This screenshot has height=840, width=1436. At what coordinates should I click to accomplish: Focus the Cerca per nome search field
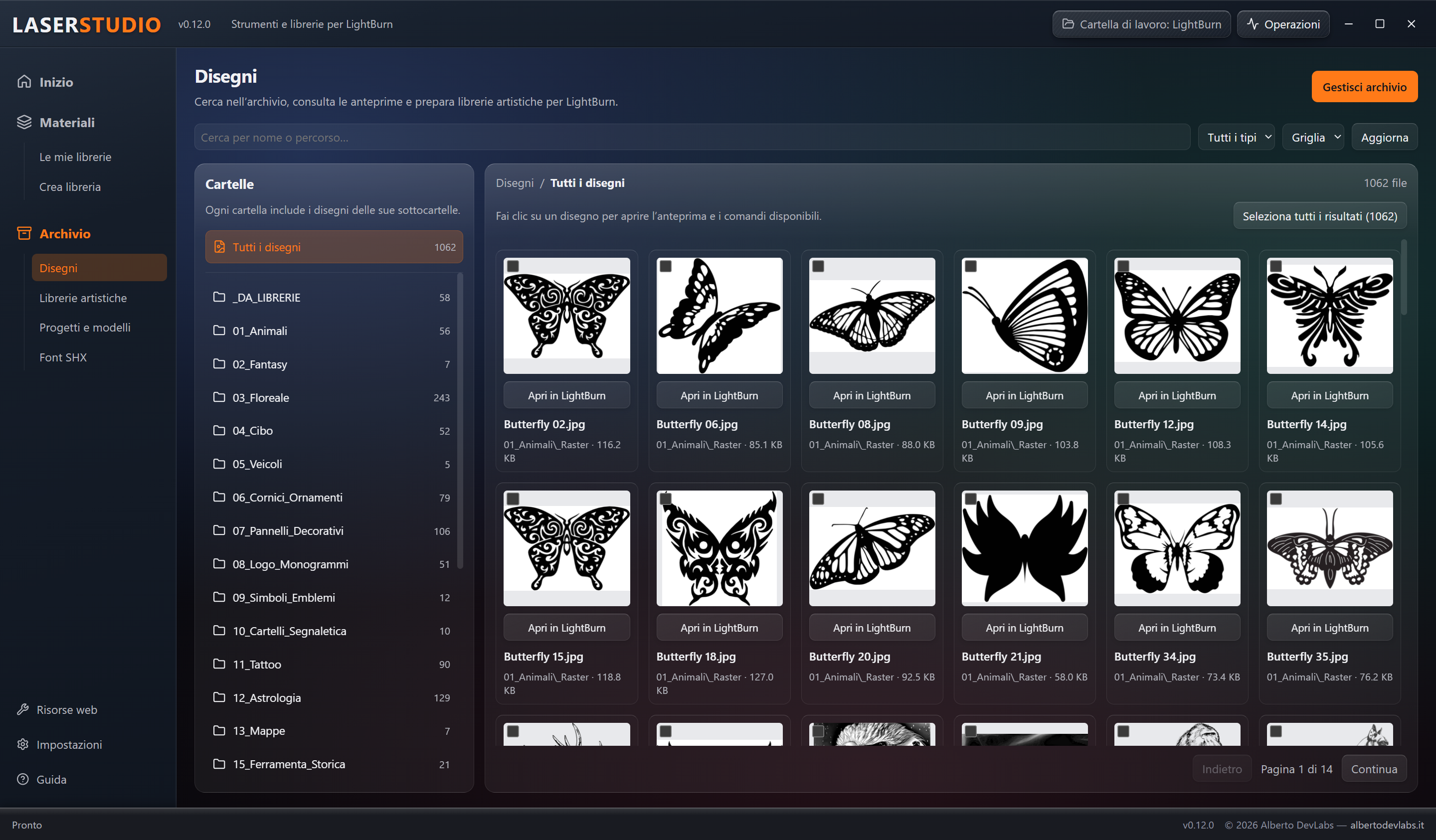pos(692,137)
